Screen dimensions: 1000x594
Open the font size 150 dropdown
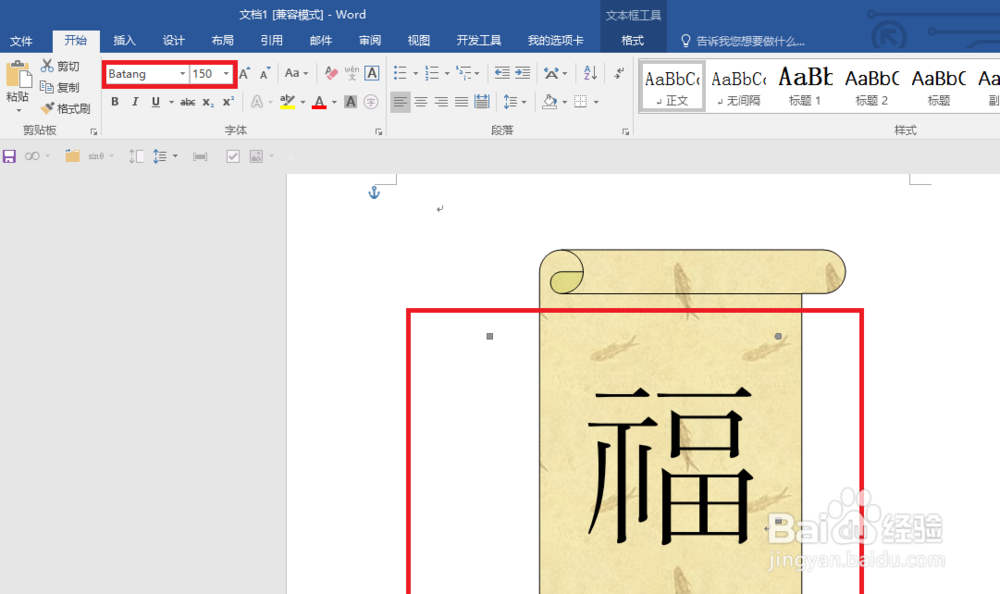pyautogui.click(x=226, y=74)
